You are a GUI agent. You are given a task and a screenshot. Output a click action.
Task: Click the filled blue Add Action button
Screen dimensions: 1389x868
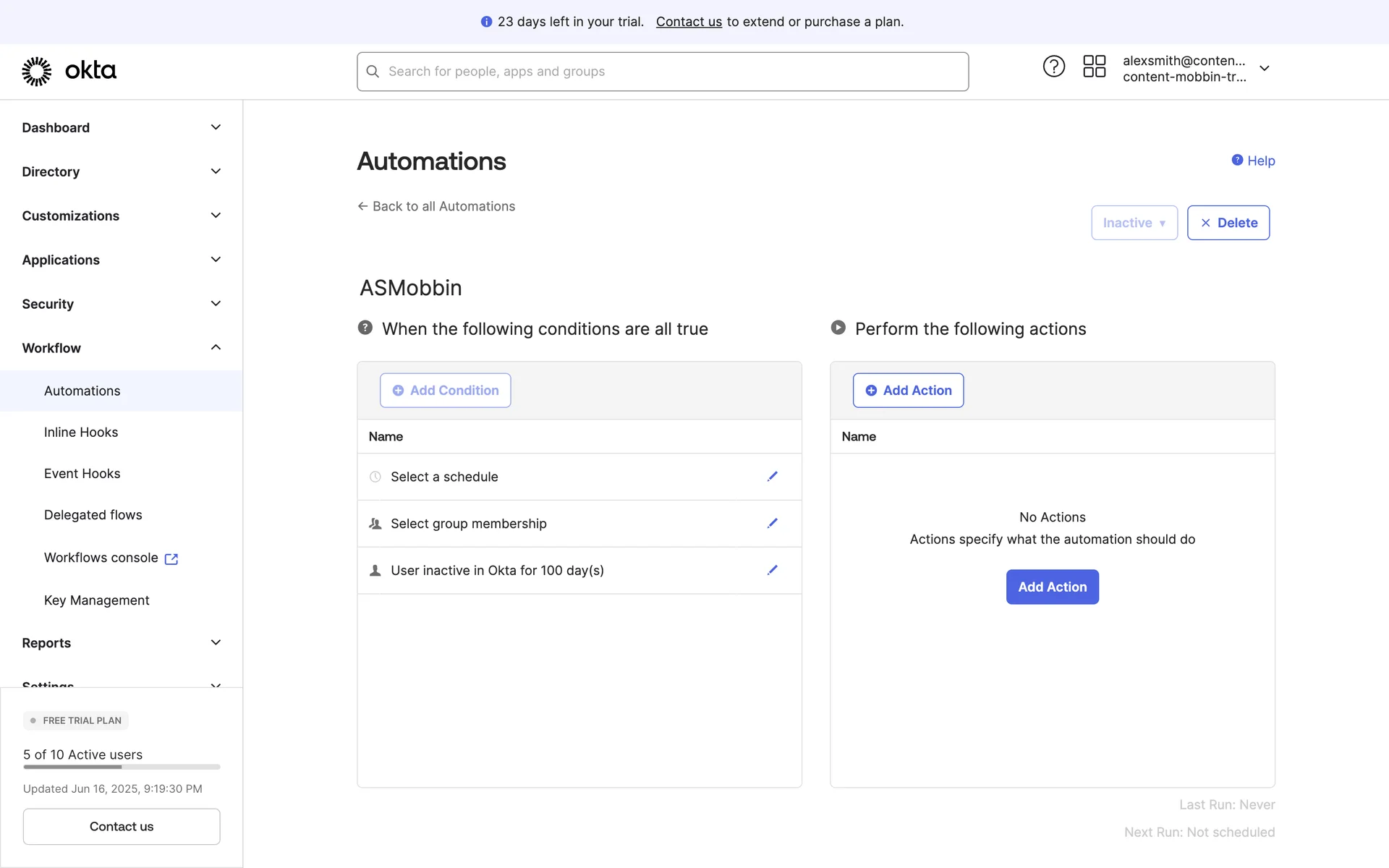(1052, 587)
